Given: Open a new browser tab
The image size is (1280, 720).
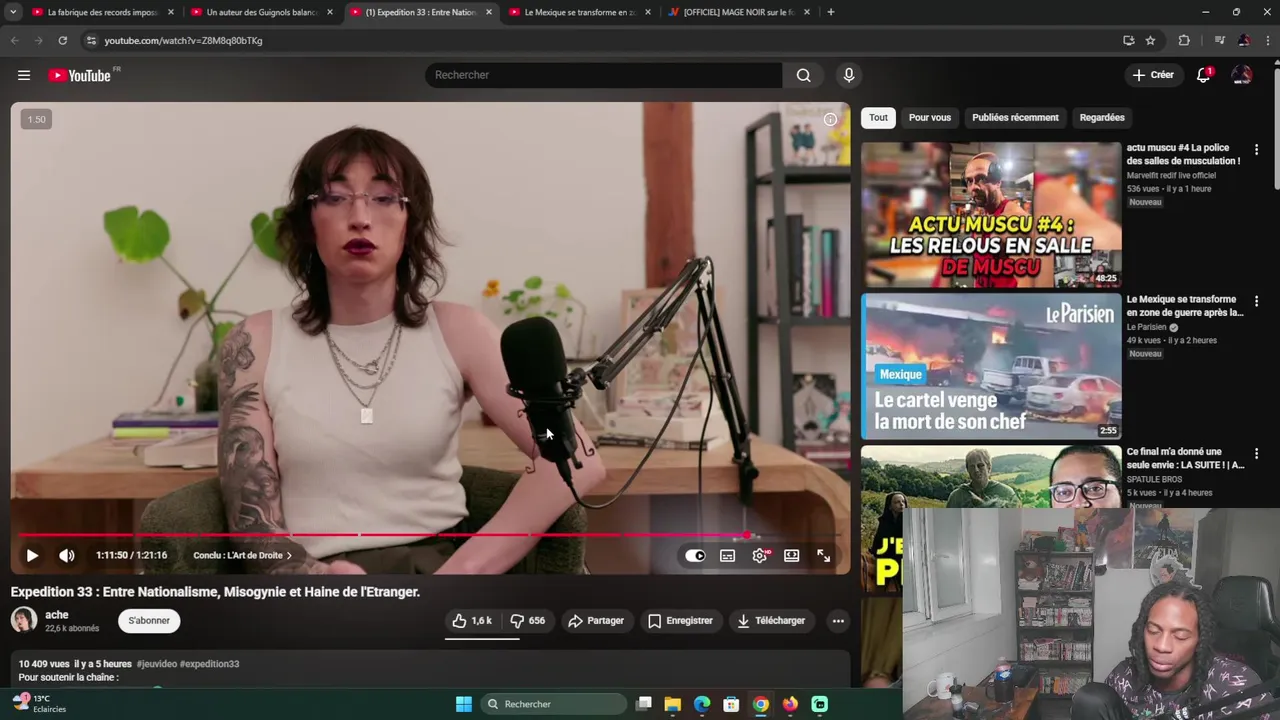Looking at the screenshot, I should coord(830,12).
